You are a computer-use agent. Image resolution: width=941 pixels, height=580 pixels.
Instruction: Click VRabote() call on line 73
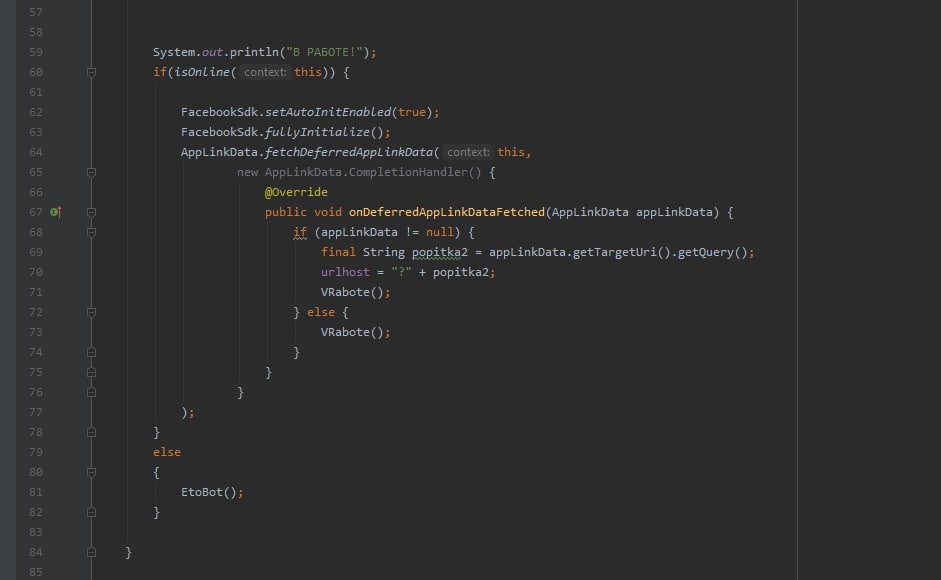click(352, 332)
